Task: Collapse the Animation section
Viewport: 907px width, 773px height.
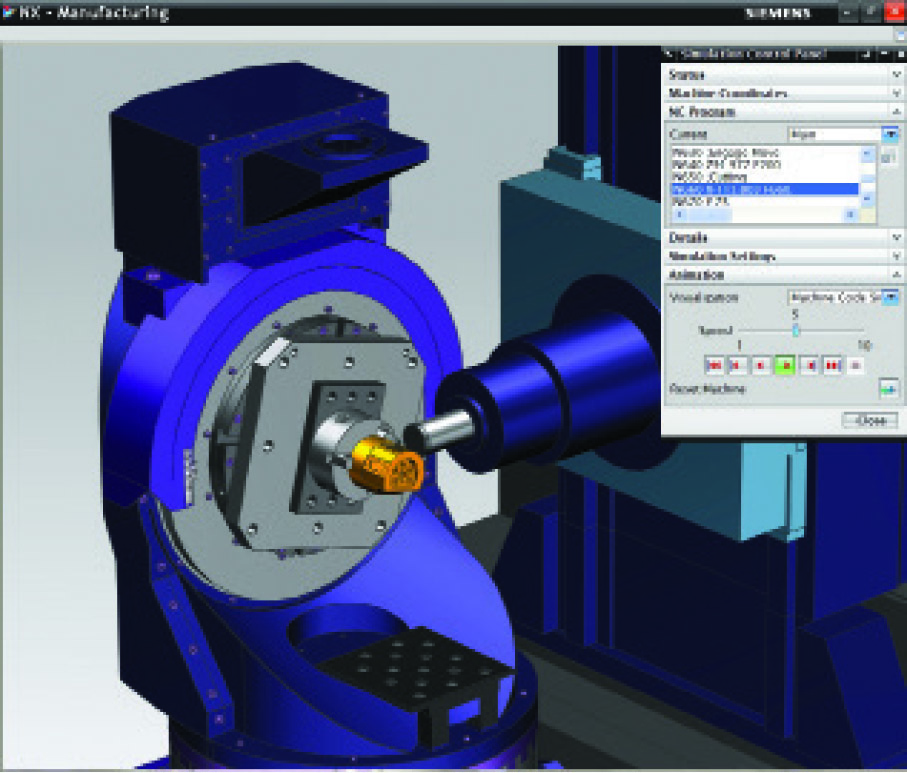Action: [896, 275]
